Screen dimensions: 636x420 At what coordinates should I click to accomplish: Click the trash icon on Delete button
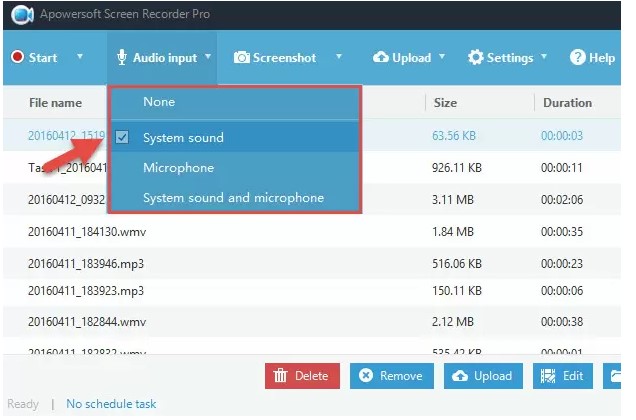(281, 376)
